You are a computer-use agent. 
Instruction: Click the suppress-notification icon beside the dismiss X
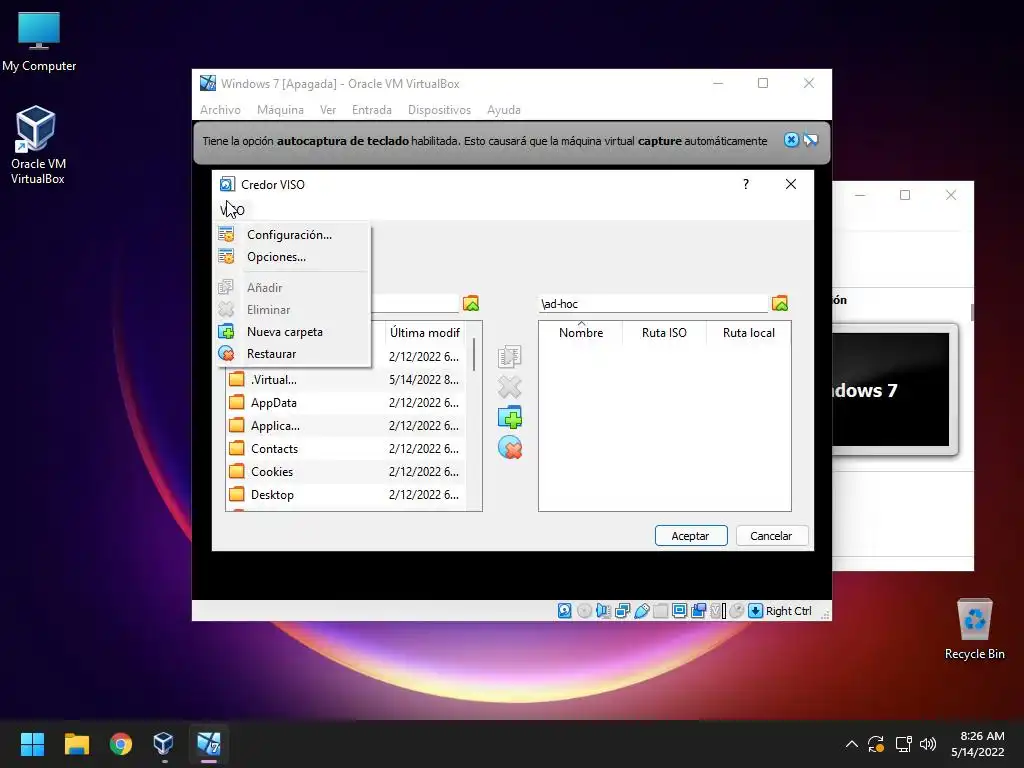[x=810, y=140]
